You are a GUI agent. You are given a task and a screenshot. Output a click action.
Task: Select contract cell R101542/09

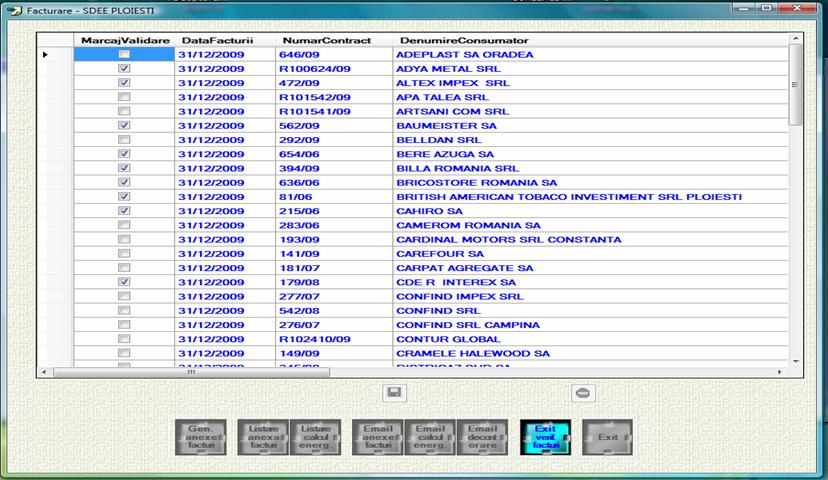pos(334,97)
